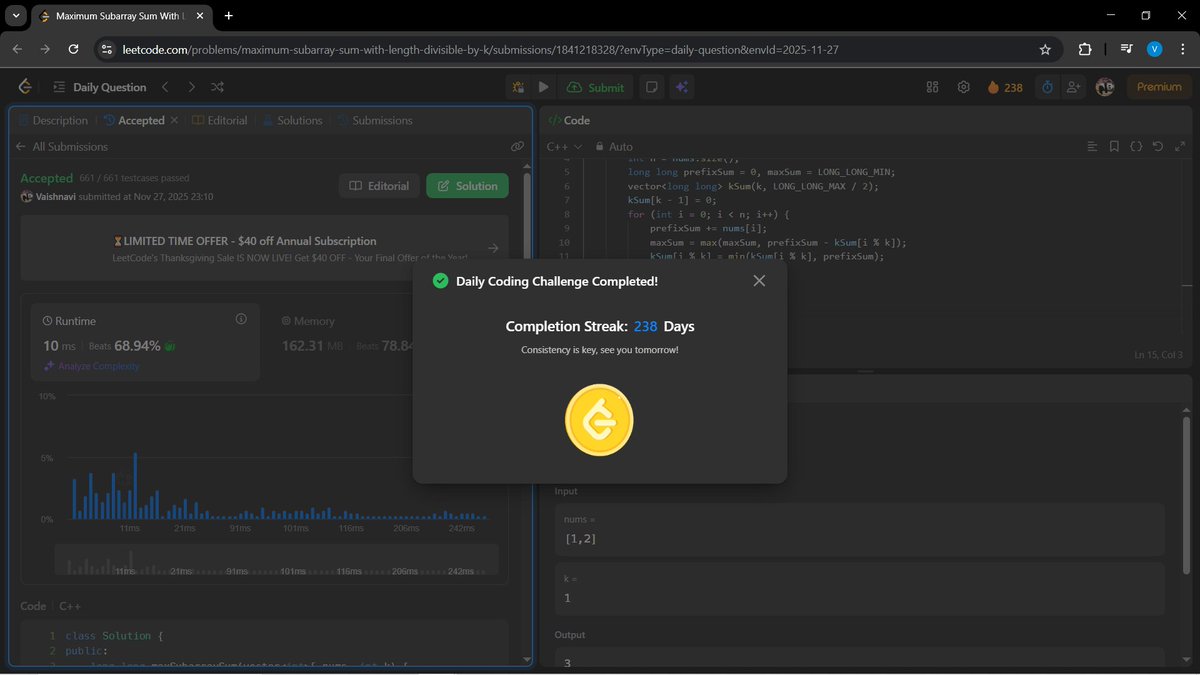Screen dimensions: 1200x675
Task: Open the layout grid icon
Action: point(933,87)
